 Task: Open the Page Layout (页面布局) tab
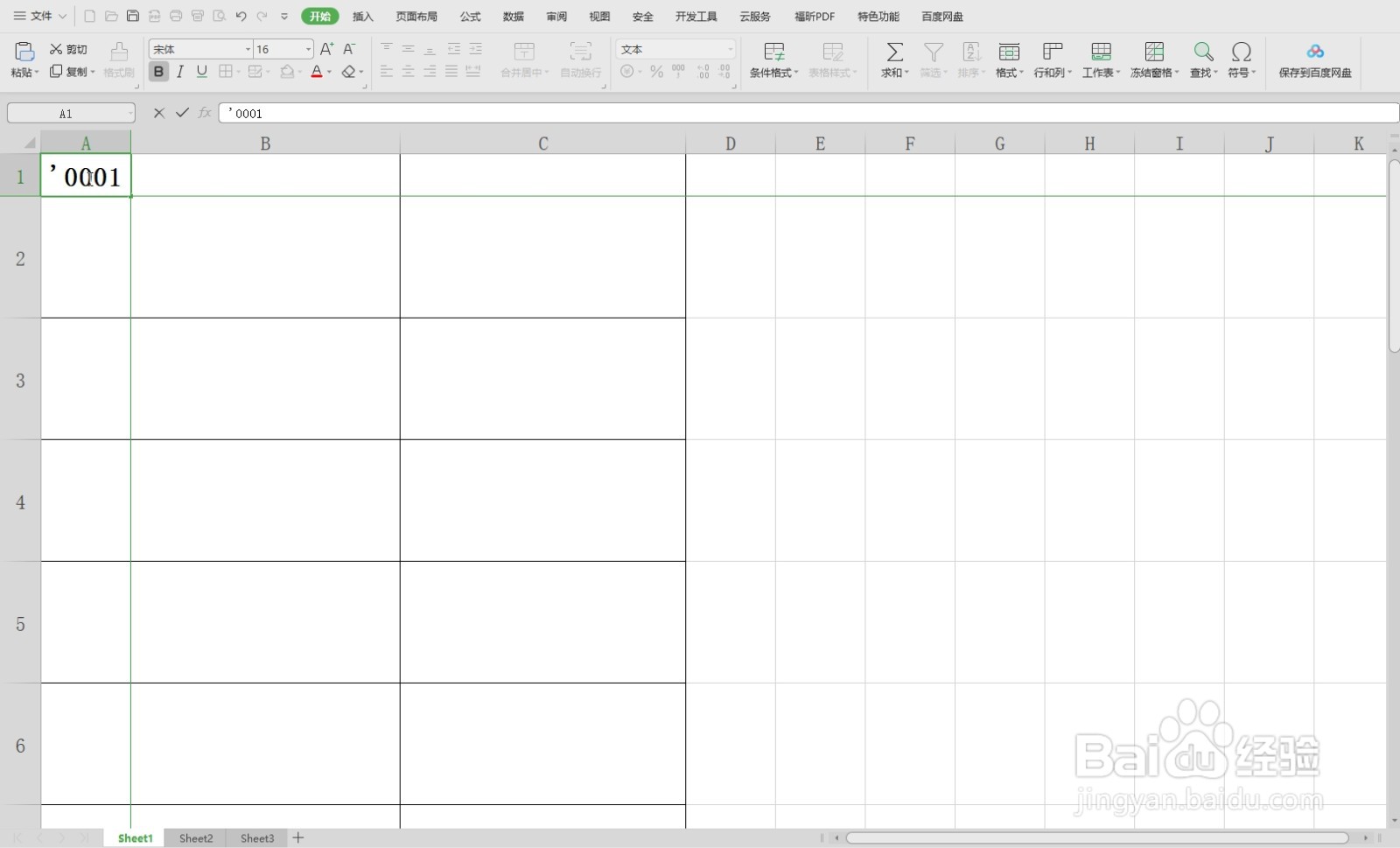[416, 17]
